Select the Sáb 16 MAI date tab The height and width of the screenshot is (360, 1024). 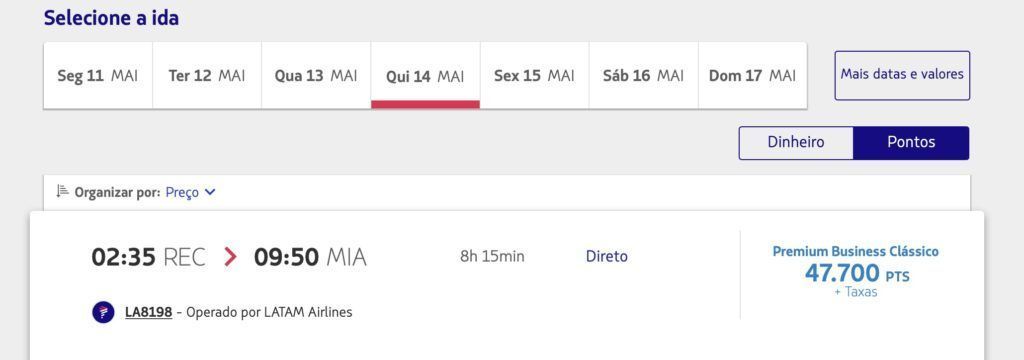tap(643, 76)
